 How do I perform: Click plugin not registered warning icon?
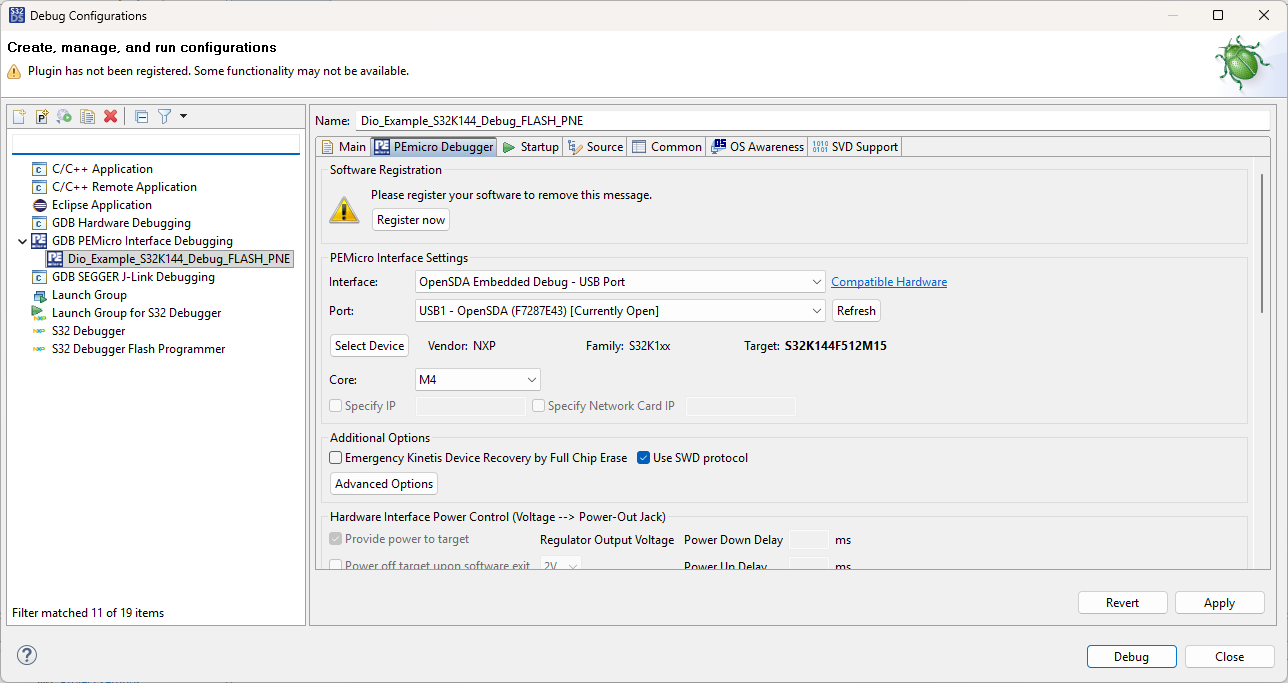tap(14, 71)
